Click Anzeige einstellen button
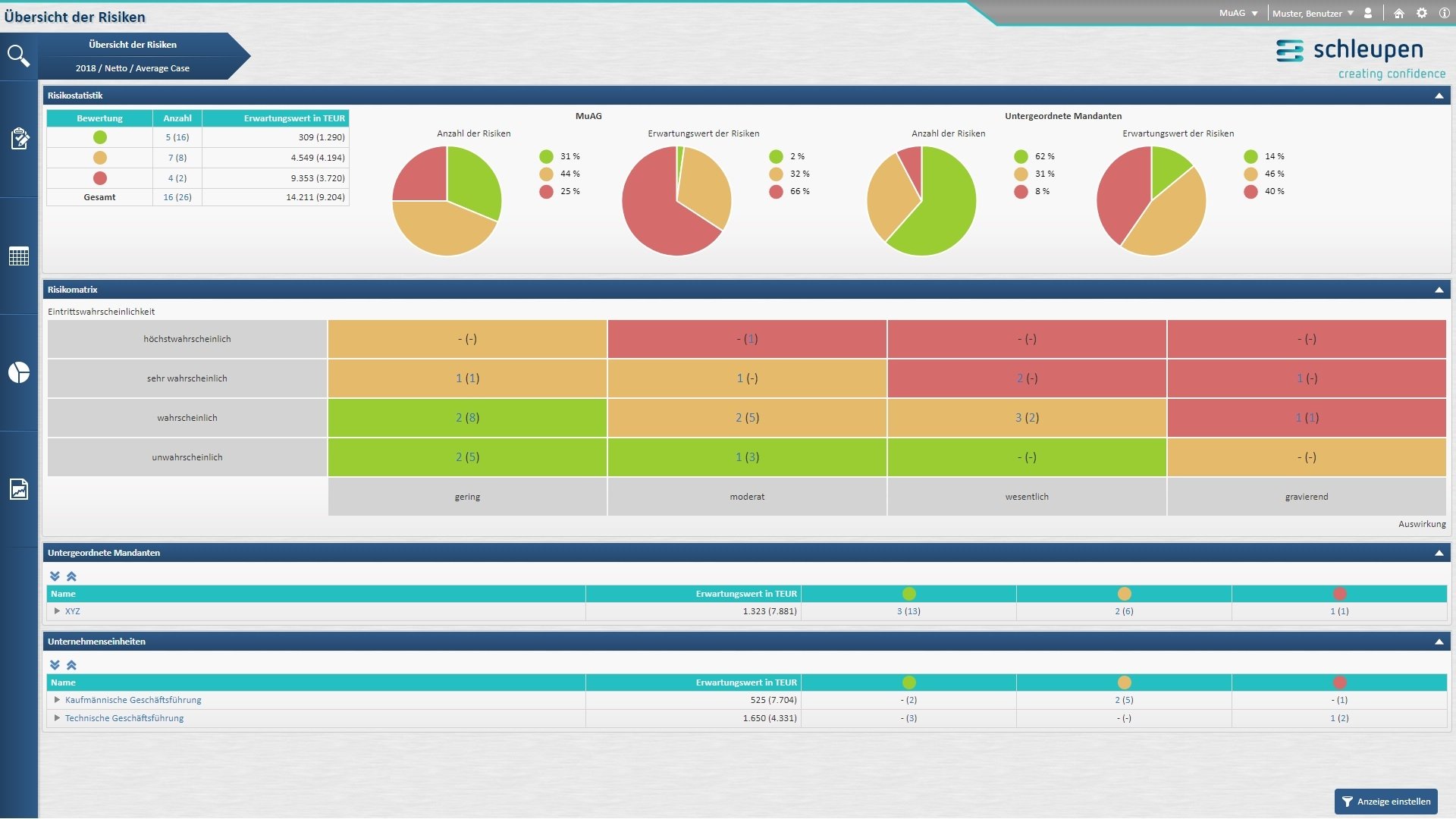The width and height of the screenshot is (1456, 819). (1385, 802)
